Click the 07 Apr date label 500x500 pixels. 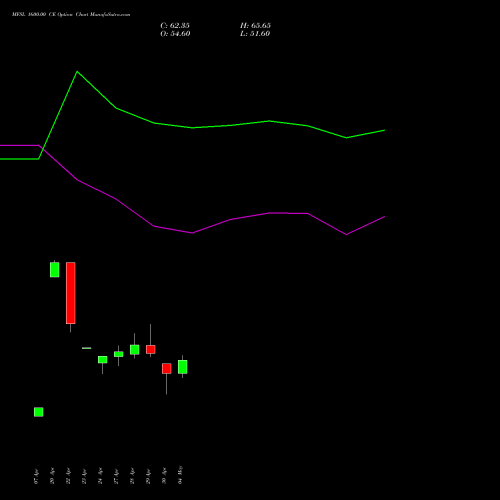pos(36,476)
